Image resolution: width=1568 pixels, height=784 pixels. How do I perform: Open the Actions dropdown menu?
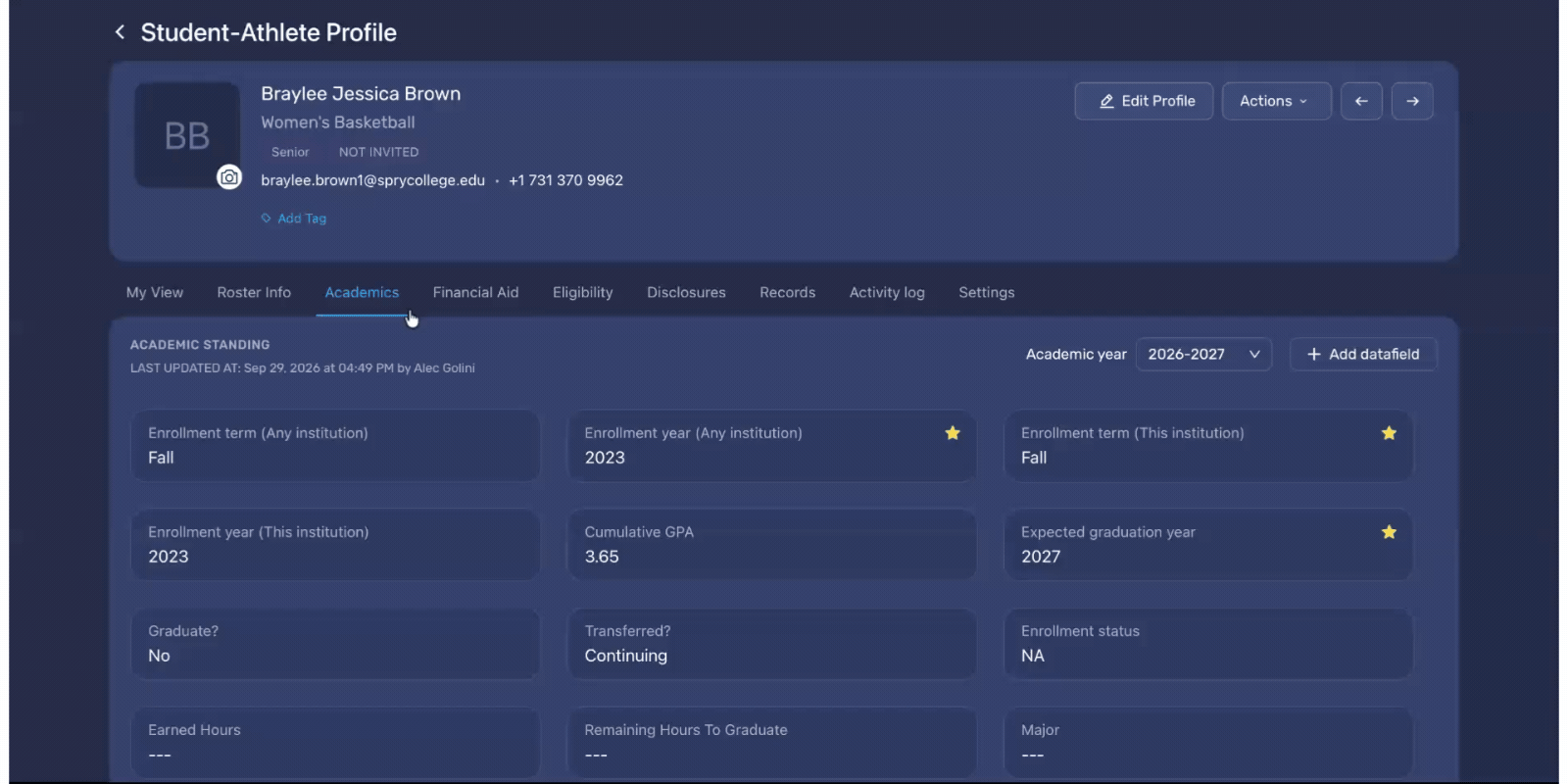pos(1276,101)
